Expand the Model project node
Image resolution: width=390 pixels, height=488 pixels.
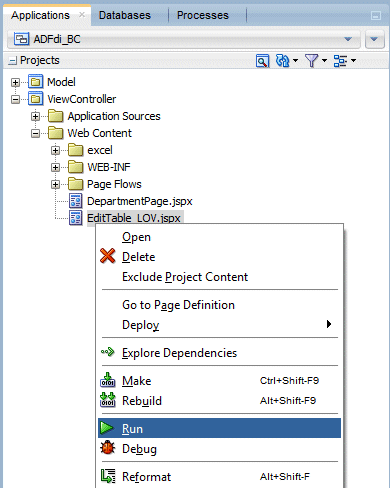tap(15, 82)
